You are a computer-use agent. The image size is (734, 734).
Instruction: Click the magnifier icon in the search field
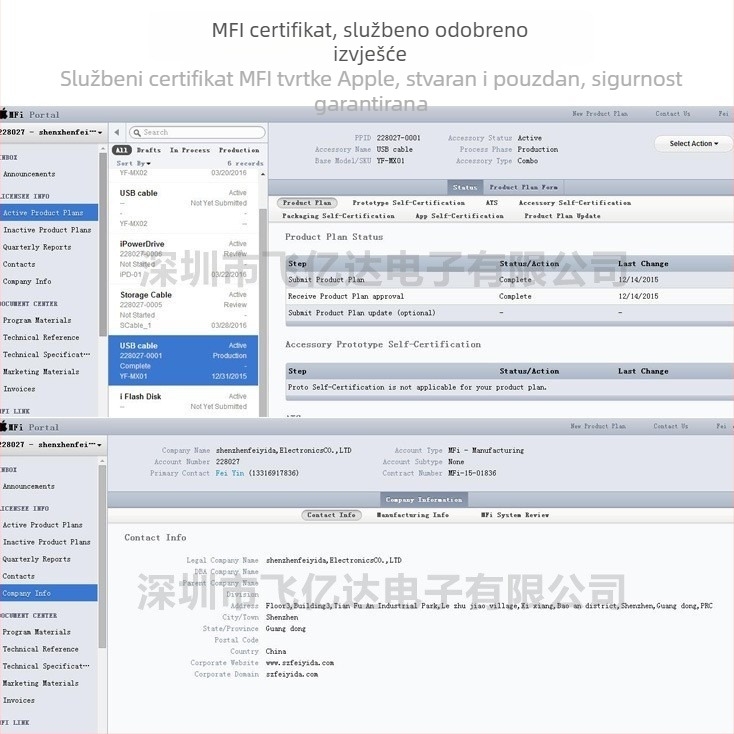[x=137, y=133]
